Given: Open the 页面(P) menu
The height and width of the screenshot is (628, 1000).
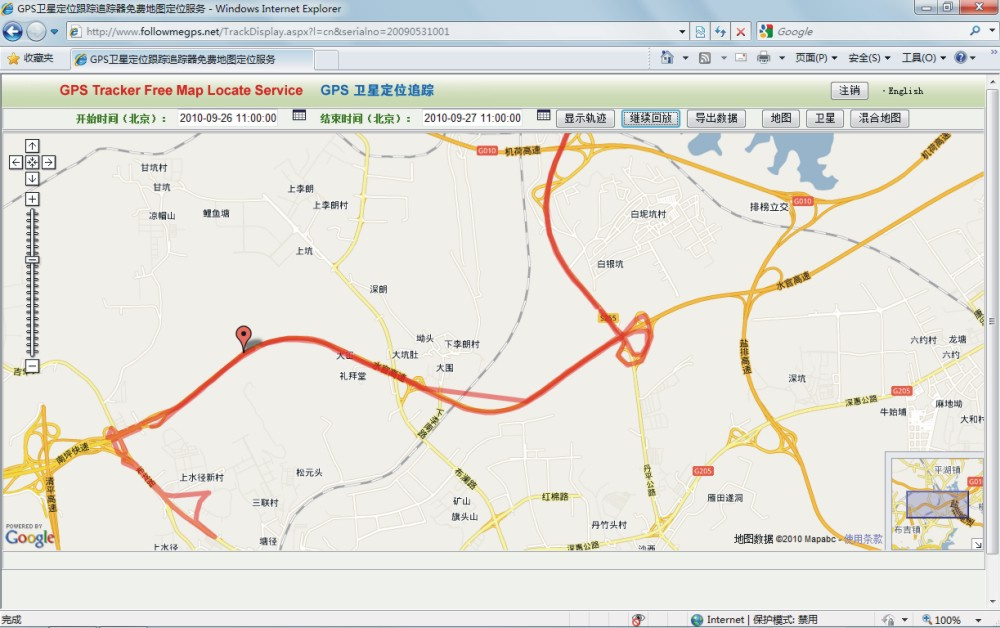Looking at the screenshot, I should tap(816, 58).
